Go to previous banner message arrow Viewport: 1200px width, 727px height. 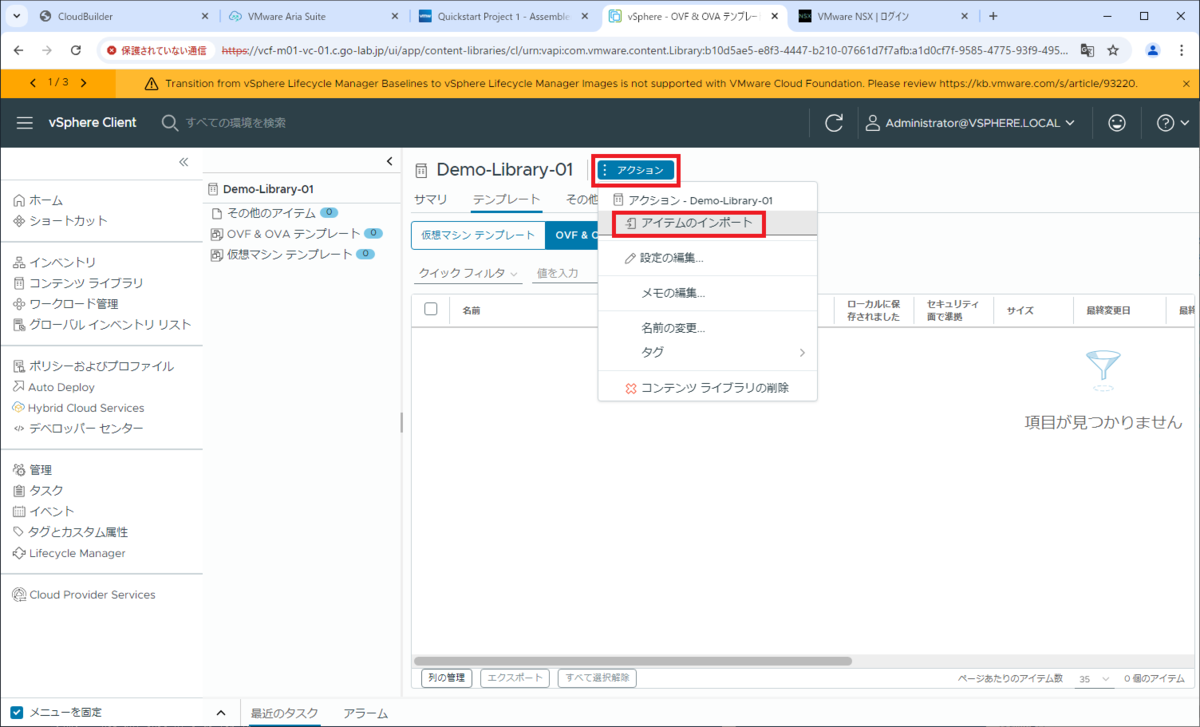pos(33,83)
